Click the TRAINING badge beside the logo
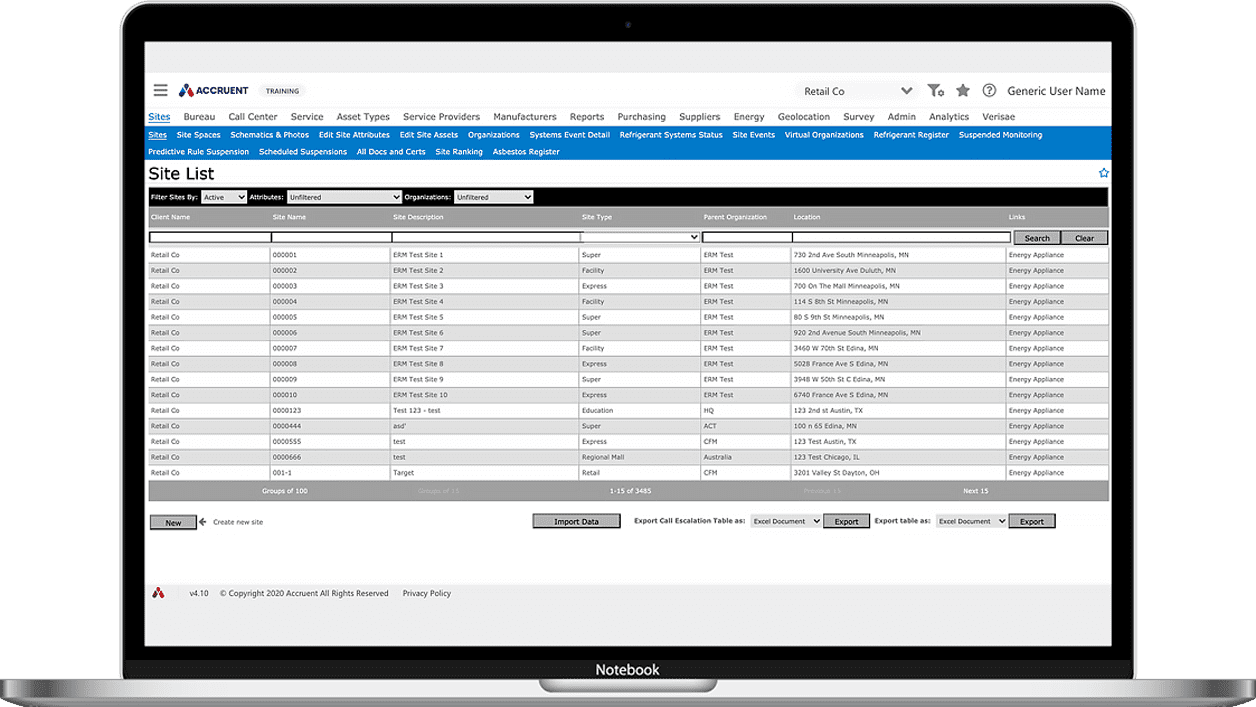Viewport: 1256px width, 707px height. click(282, 91)
